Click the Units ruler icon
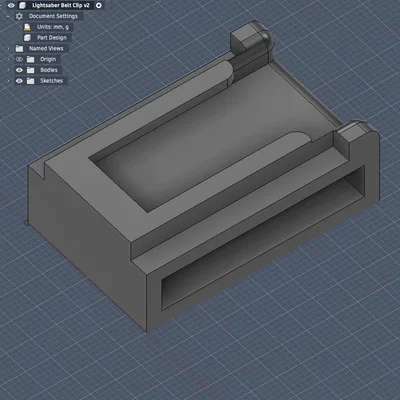This screenshot has height=400, width=400. (27, 27)
